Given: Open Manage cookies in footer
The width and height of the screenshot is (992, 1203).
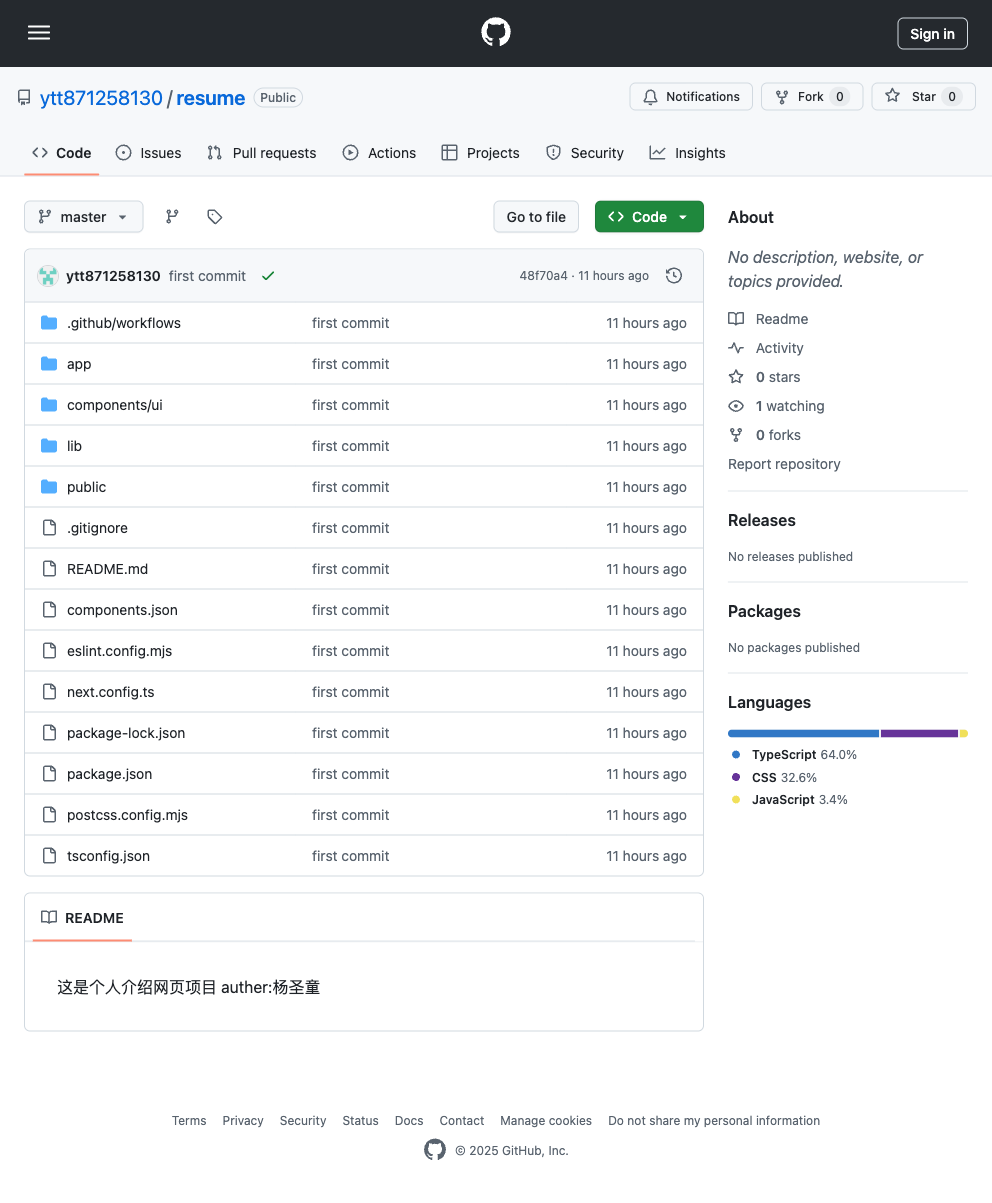Looking at the screenshot, I should (546, 1121).
